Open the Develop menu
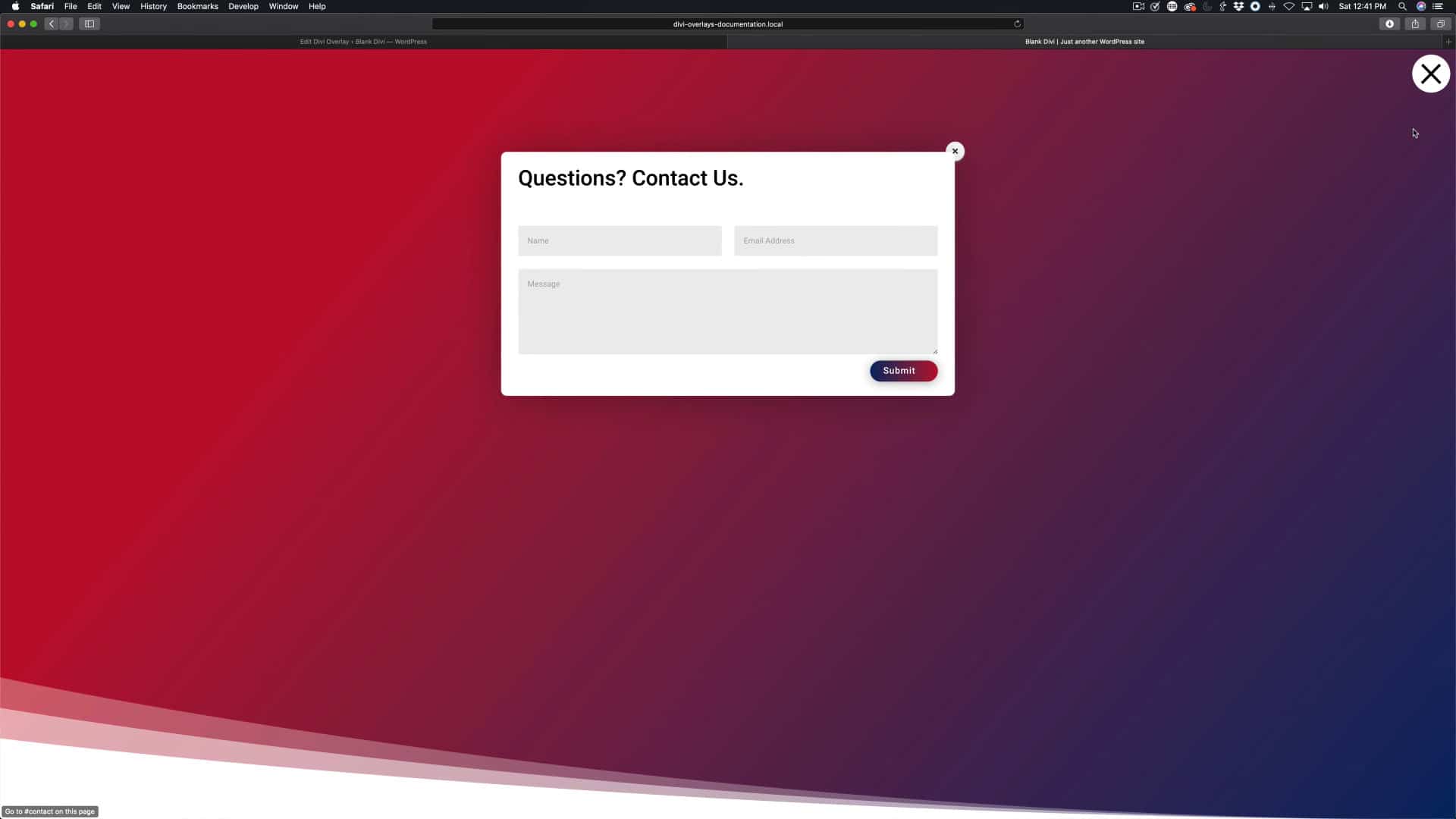1456x819 pixels. (243, 6)
